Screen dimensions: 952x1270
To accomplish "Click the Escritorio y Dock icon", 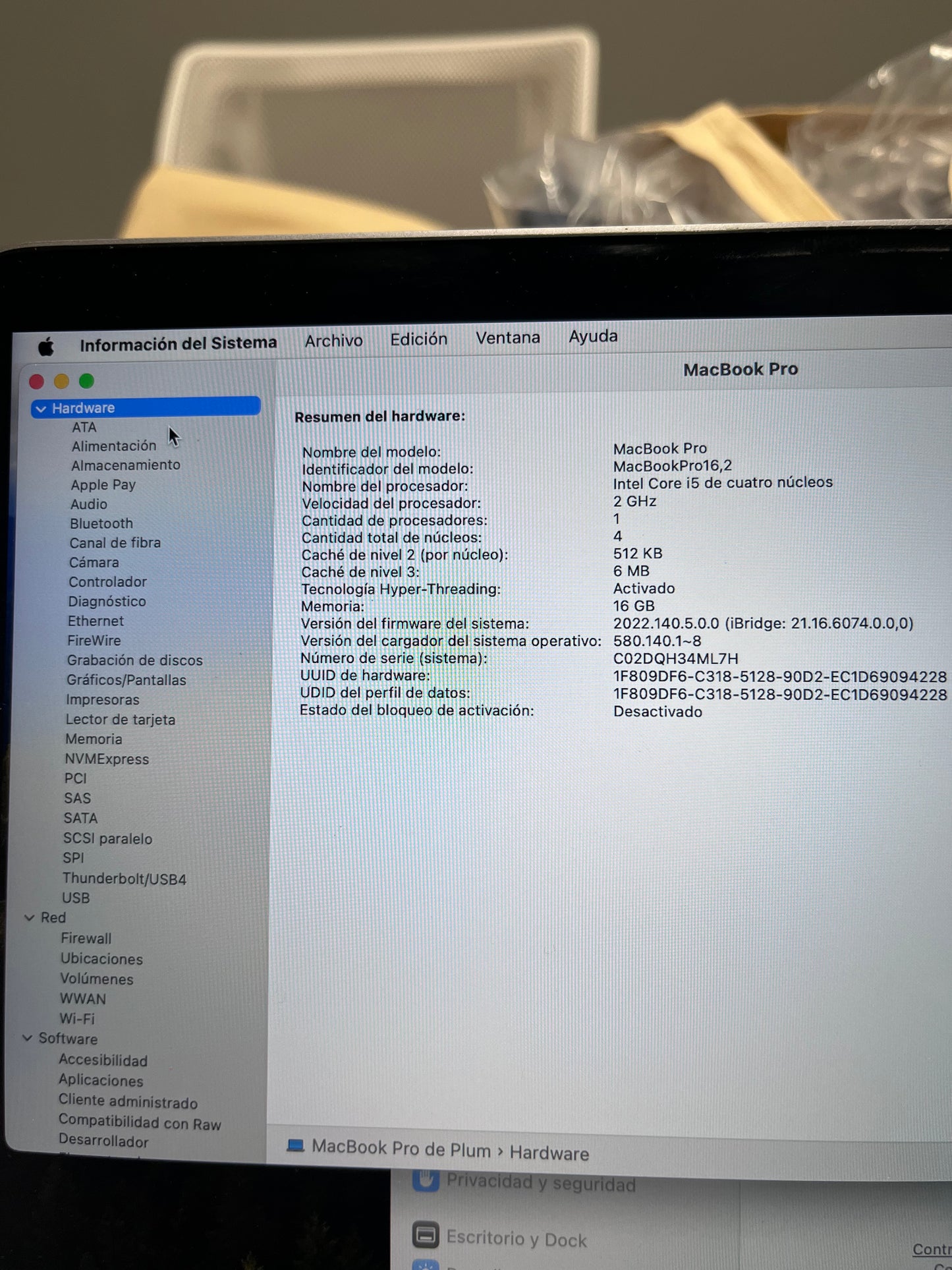I will pos(426,1234).
